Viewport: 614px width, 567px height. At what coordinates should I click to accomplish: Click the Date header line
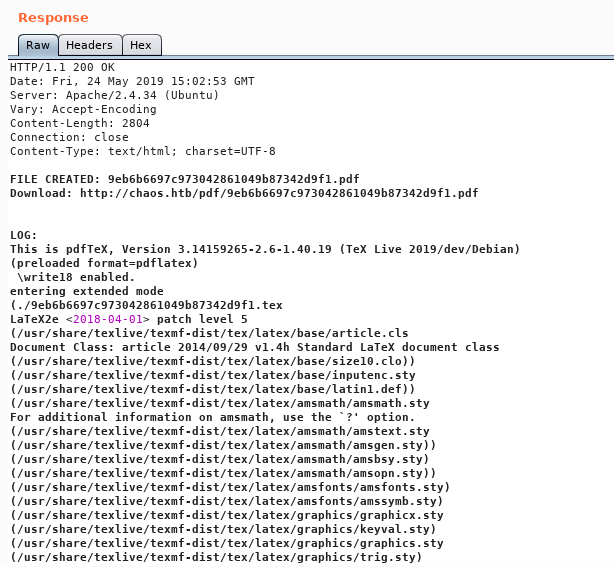(x=132, y=81)
